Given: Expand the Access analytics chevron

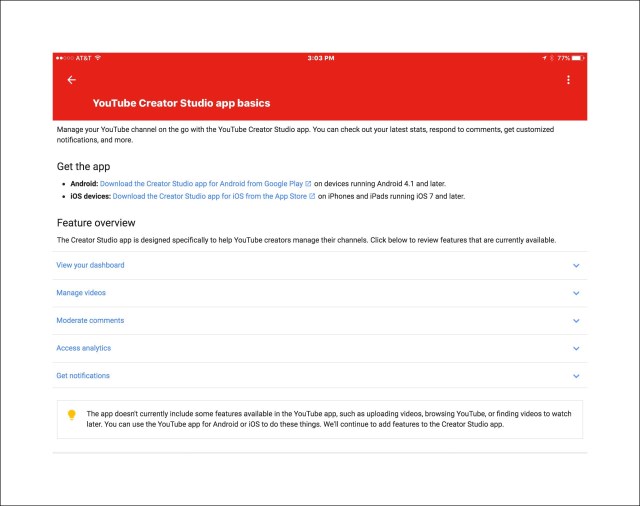Looking at the screenshot, I should [x=576, y=349].
